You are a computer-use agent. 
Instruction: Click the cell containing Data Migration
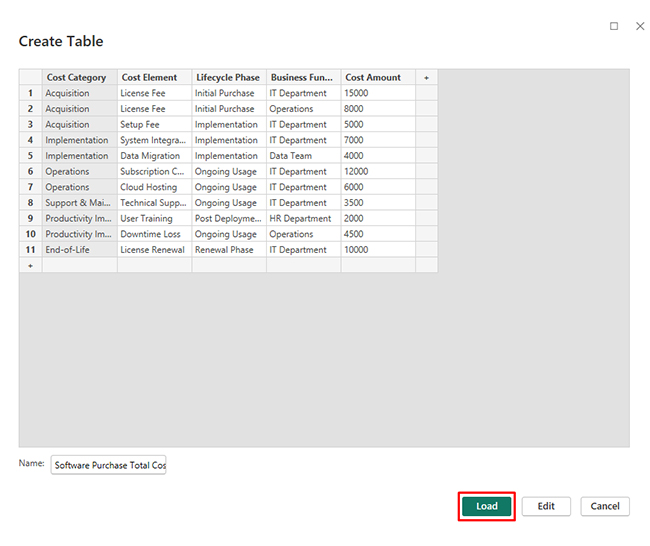152,156
